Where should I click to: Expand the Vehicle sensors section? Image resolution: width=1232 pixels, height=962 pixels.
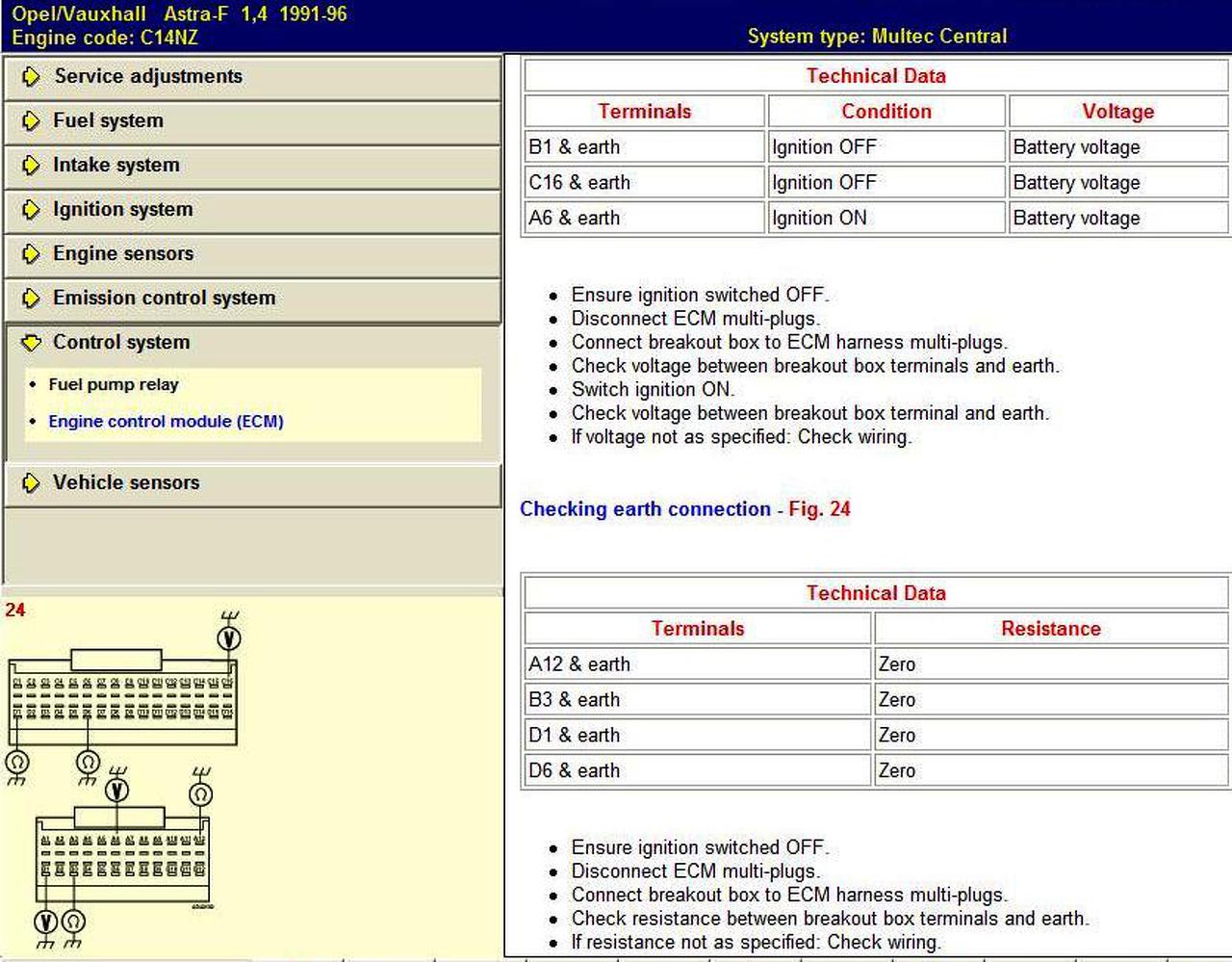point(252,483)
